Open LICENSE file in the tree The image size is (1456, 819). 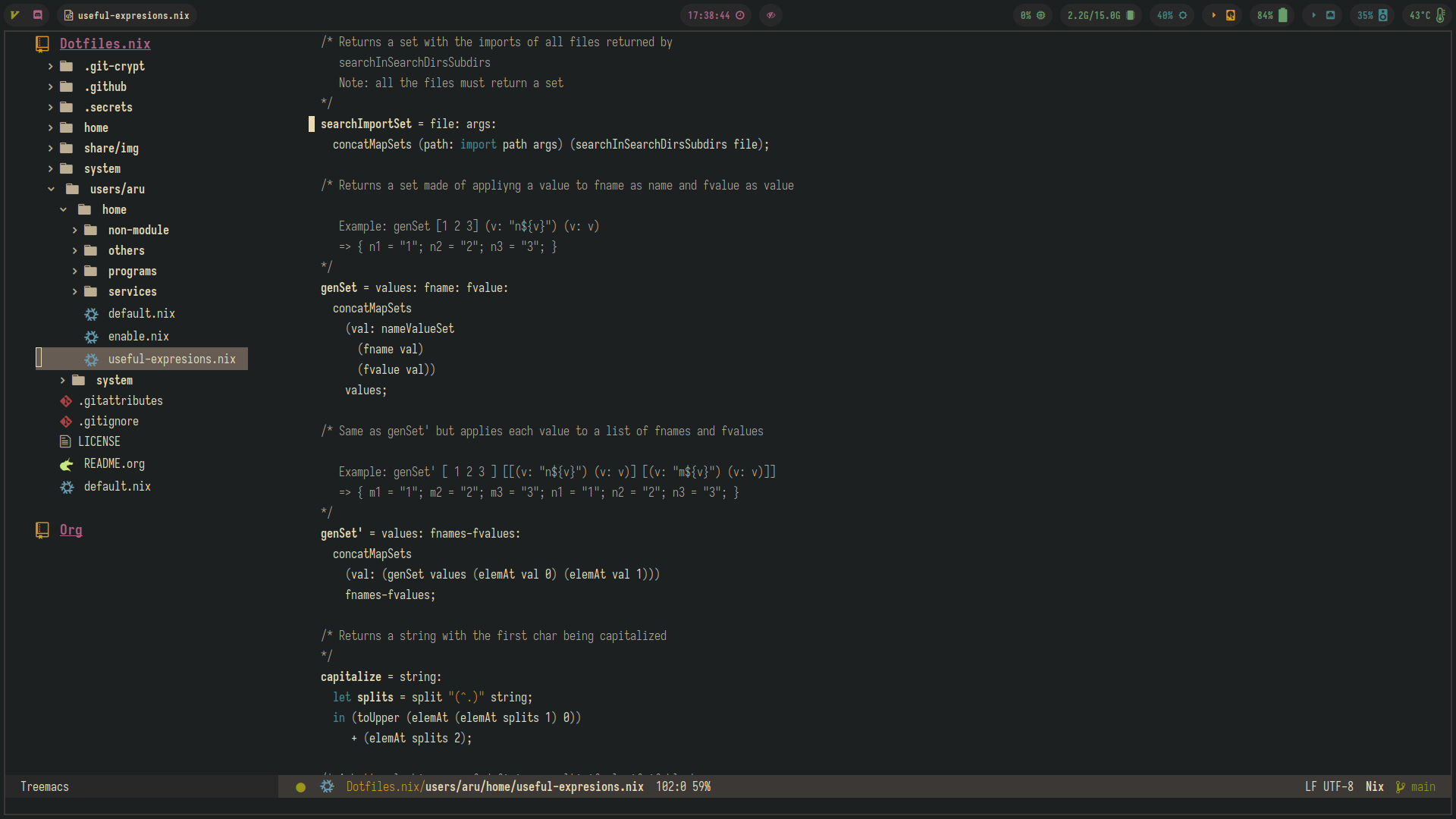(99, 442)
